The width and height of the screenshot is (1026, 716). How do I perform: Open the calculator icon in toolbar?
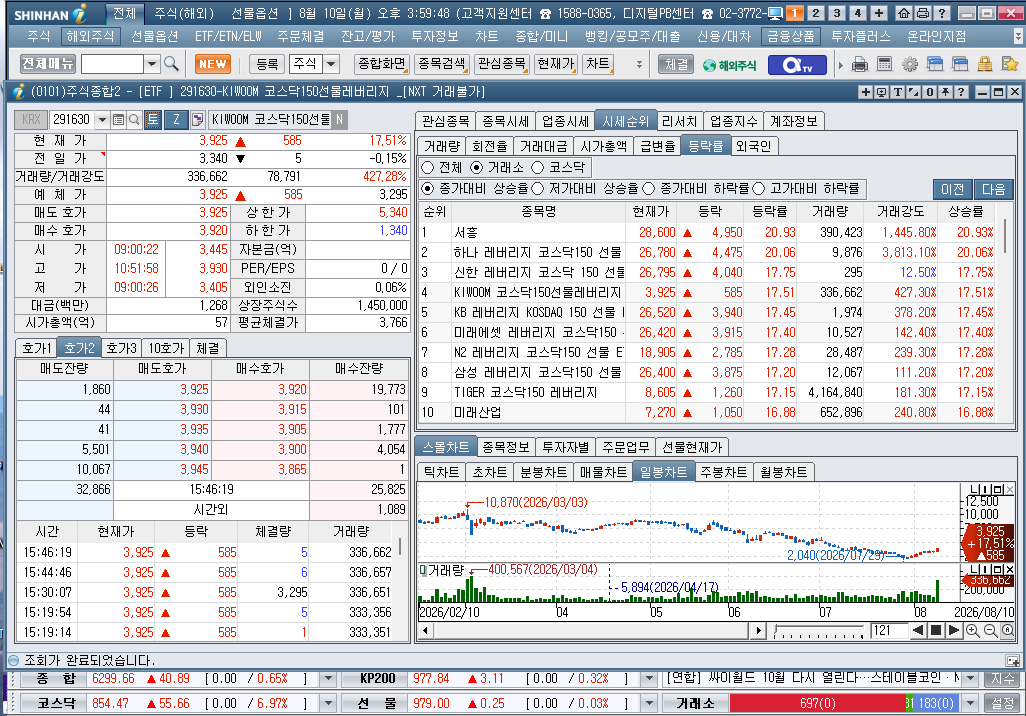point(884,64)
